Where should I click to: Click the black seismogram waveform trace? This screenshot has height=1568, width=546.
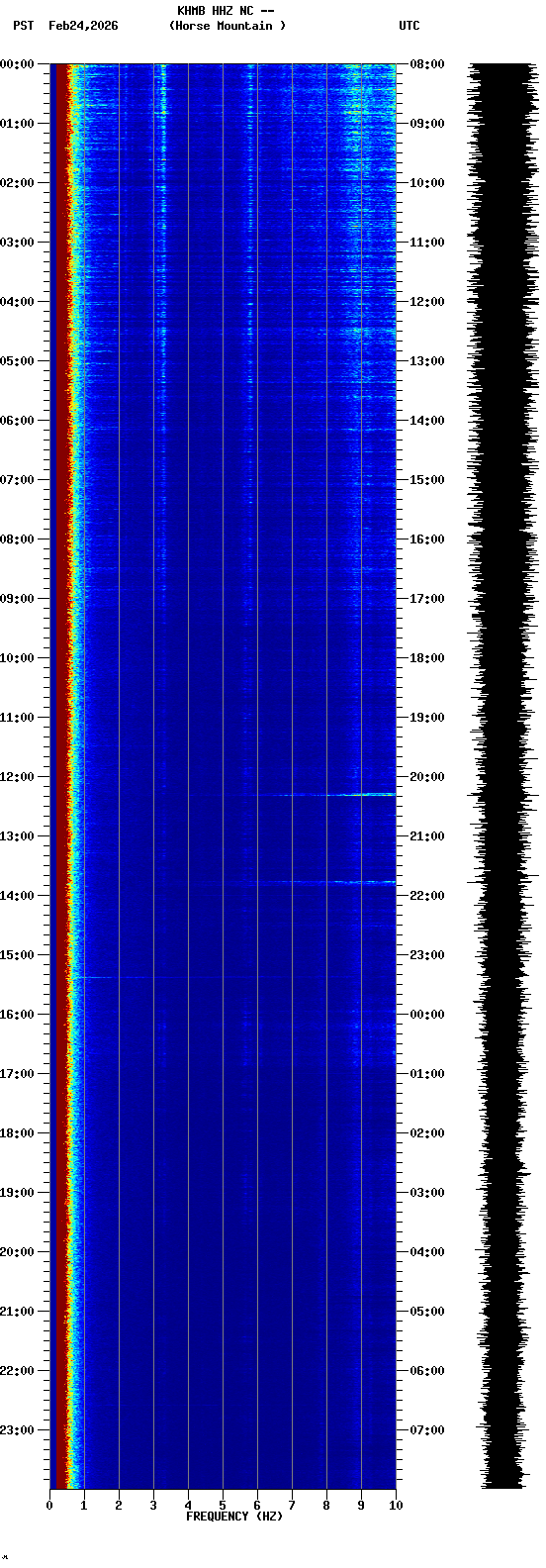point(502,776)
